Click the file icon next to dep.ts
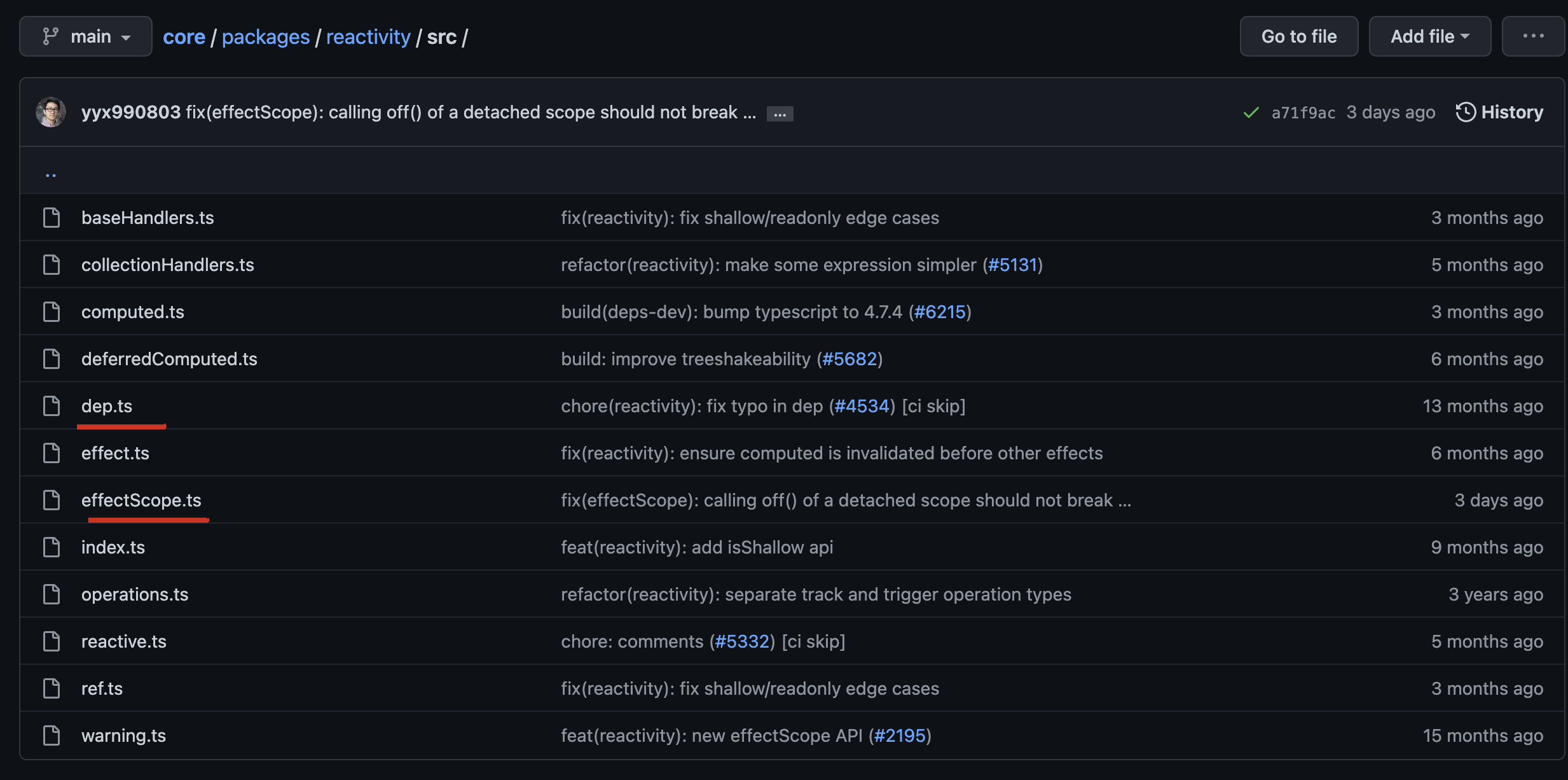 [x=52, y=406]
